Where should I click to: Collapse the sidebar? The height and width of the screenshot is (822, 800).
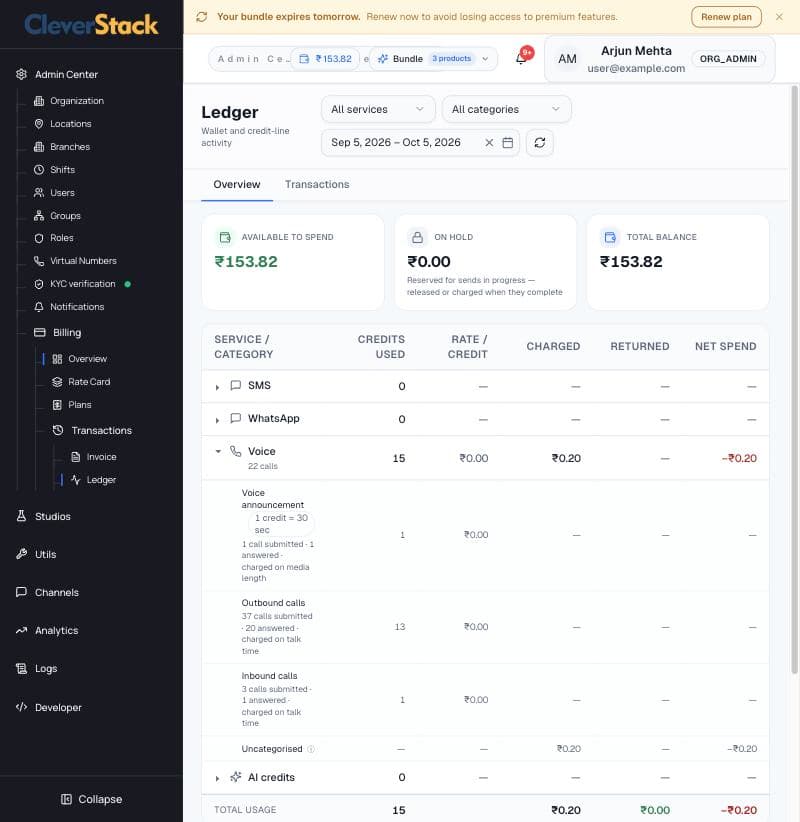[92, 799]
